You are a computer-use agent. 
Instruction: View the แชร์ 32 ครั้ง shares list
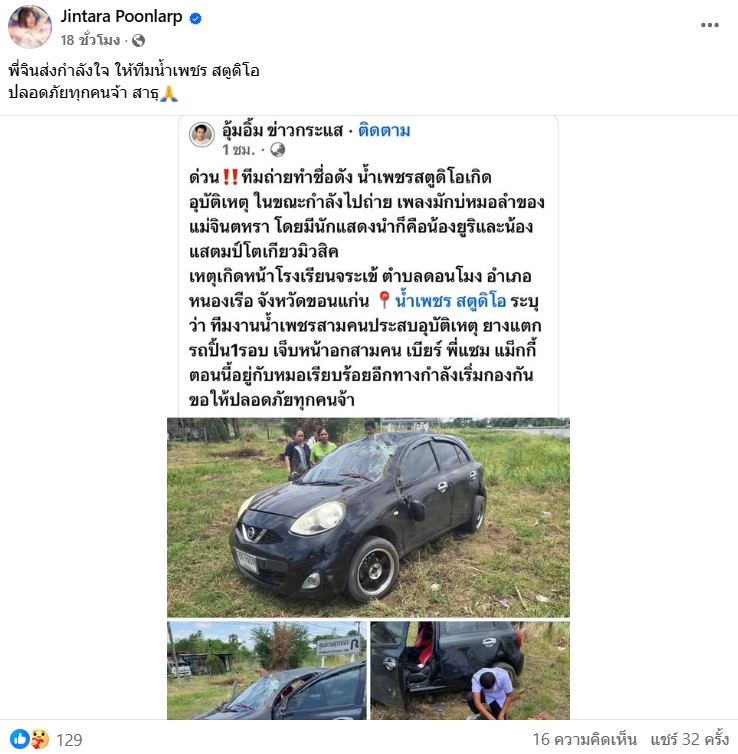point(690,739)
